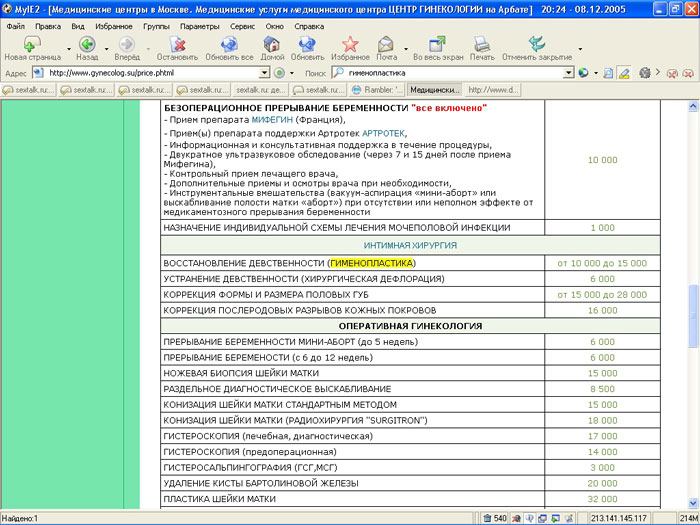Screen dimensions: 700x525
Task: Click the Mail (Почта) toolbar icon
Action: pyautogui.click(x=386, y=45)
